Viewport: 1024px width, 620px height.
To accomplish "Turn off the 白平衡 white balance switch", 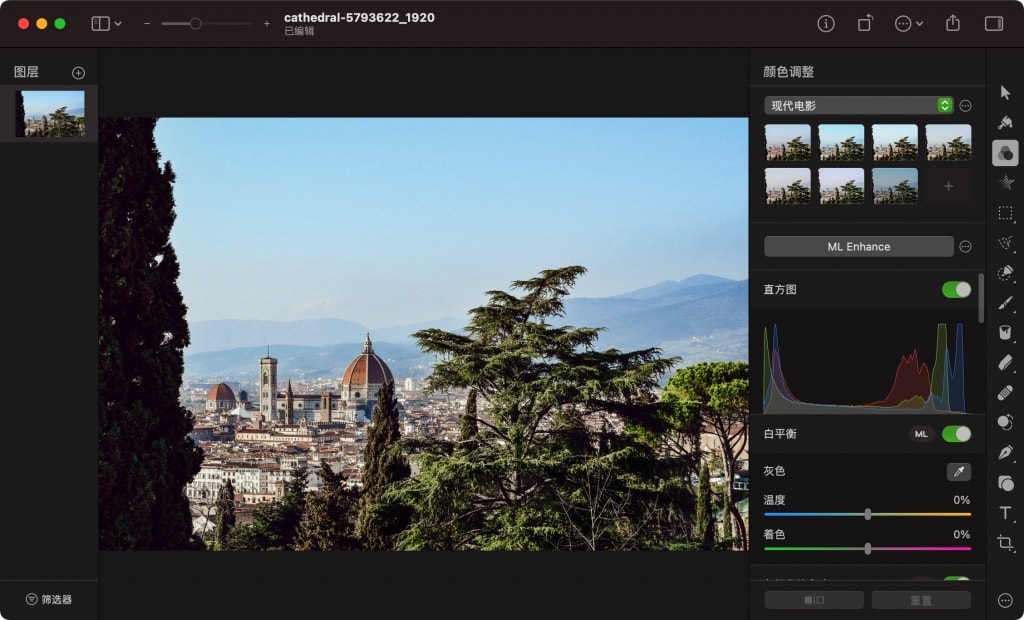I will coord(957,434).
